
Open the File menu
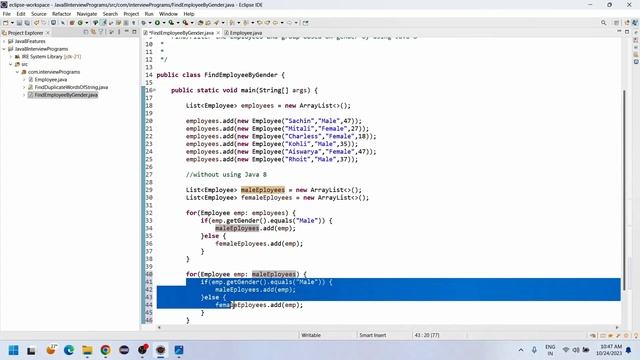(x=7, y=14)
